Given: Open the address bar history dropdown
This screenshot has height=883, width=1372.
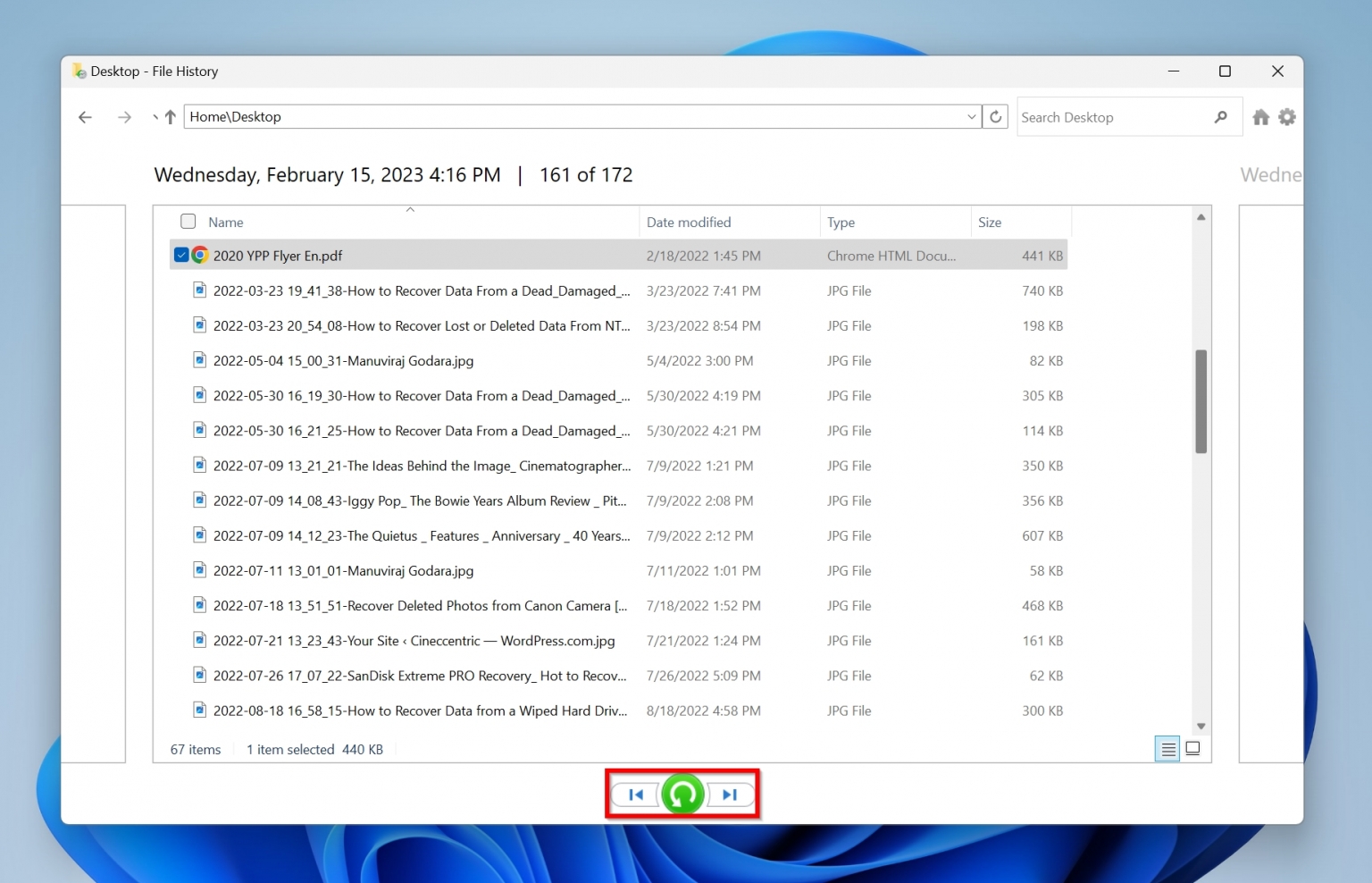Looking at the screenshot, I should [972, 116].
